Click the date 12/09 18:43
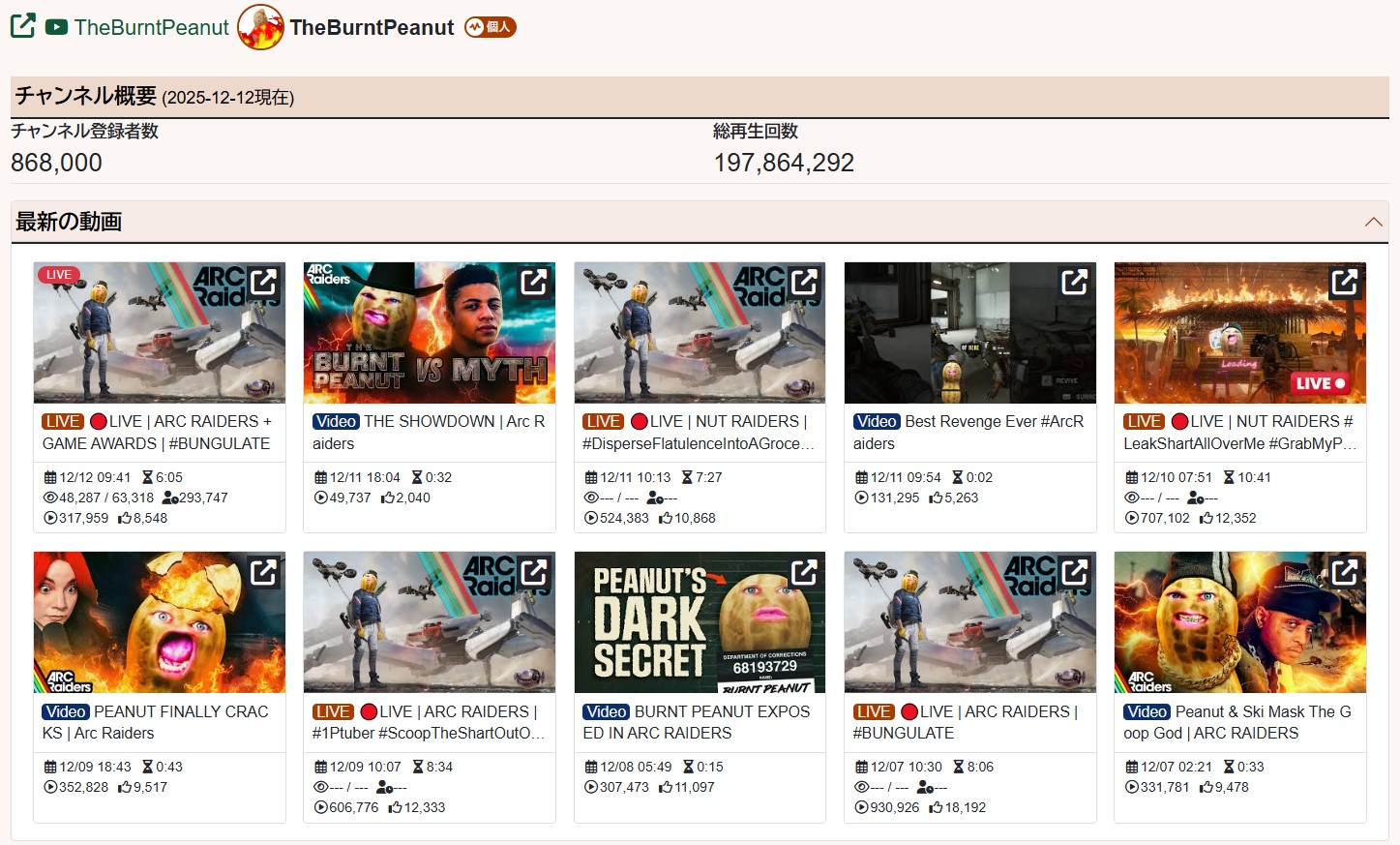The image size is (1400, 845). (x=95, y=767)
